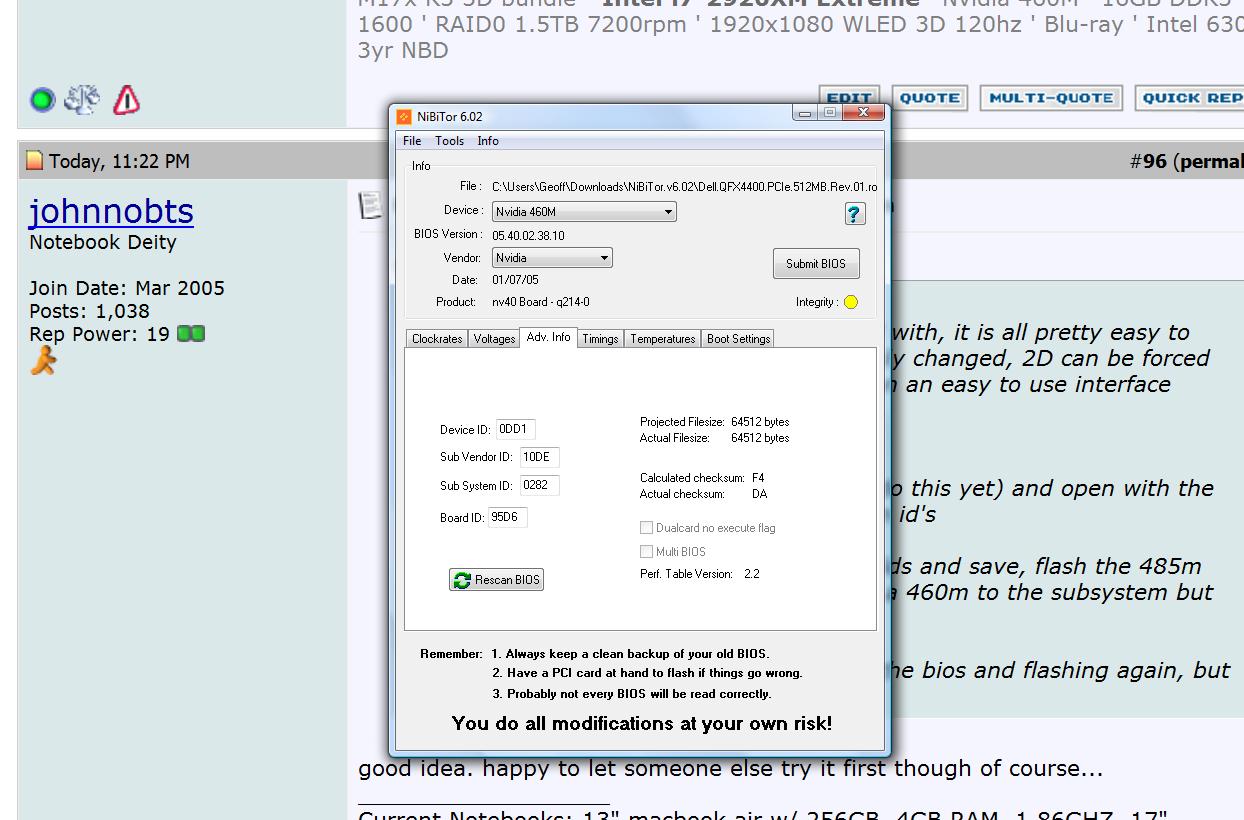Screen dimensions: 1244x820
Task: Click the gray icon between status and report icons
Action: [x=82, y=100]
